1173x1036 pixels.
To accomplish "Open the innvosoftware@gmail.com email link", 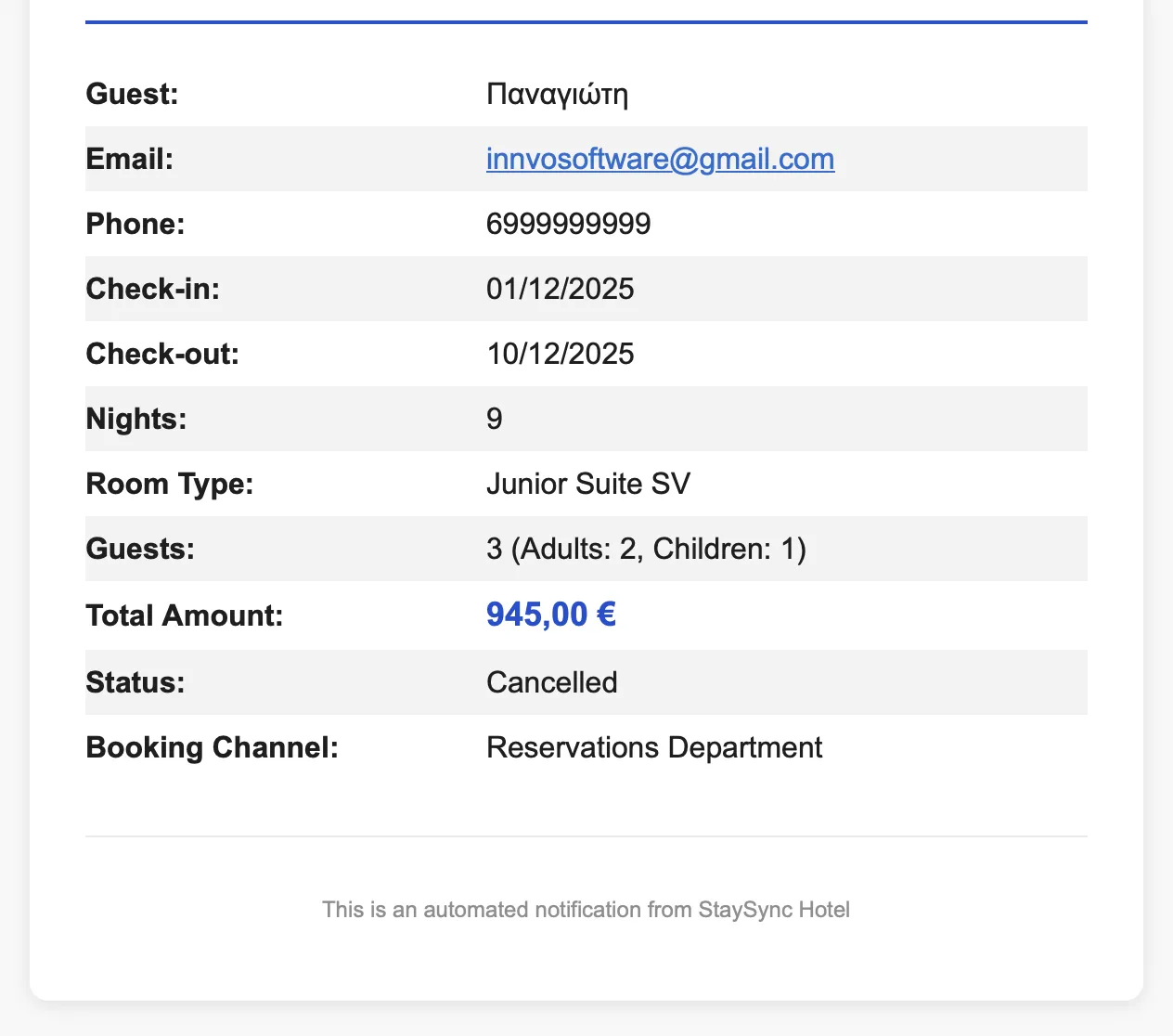I will pos(660,159).
